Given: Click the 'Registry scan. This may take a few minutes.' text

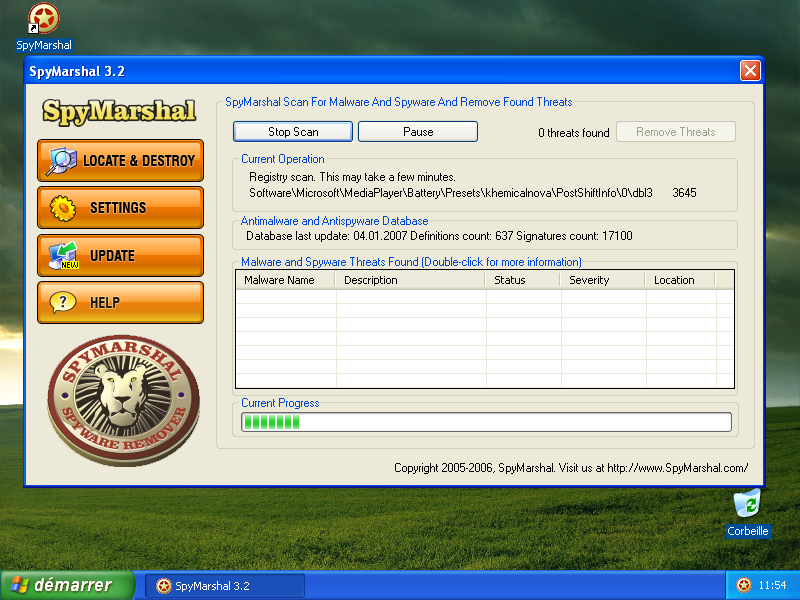Looking at the screenshot, I should [x=352, y=177].
